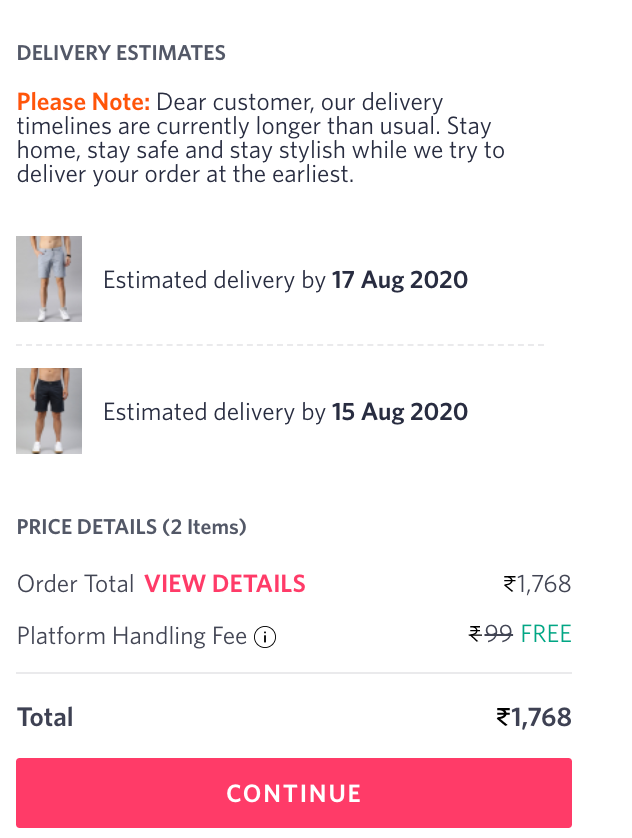
Task: Click the green FREE label
Action: (x=546, y=634)
